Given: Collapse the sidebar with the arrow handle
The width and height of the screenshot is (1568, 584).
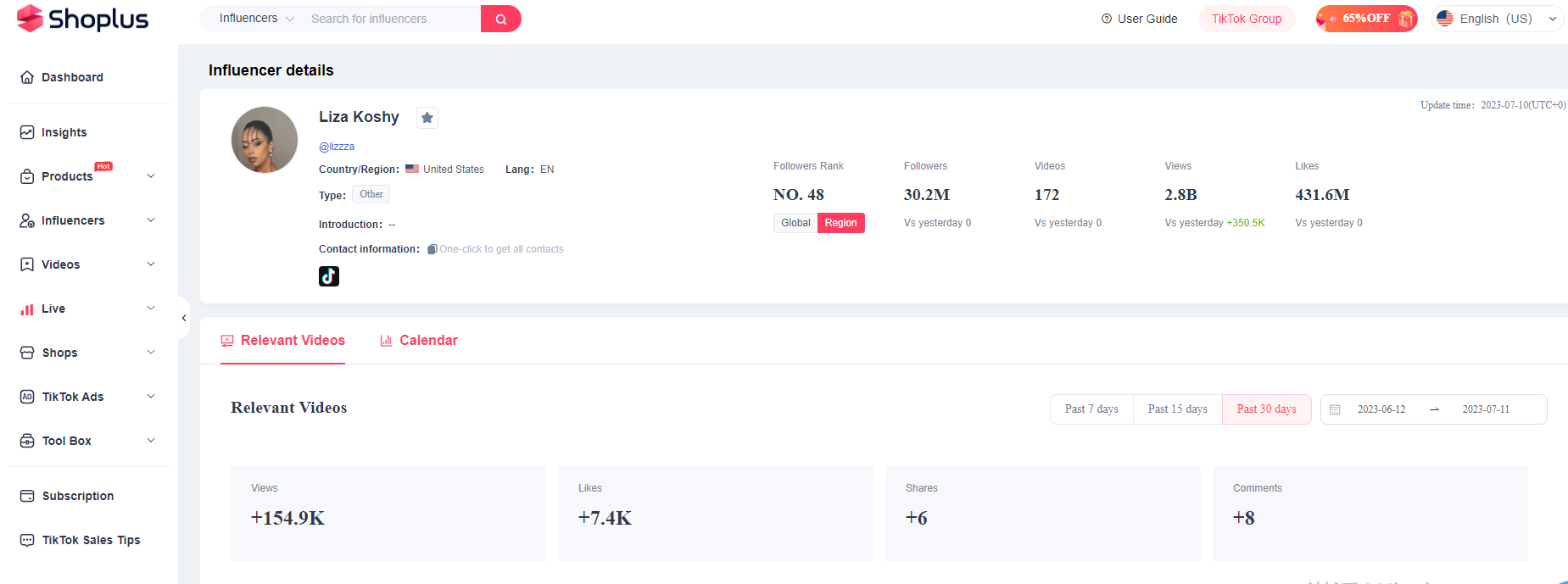Looking at the screenshot, I should (184, 319).
